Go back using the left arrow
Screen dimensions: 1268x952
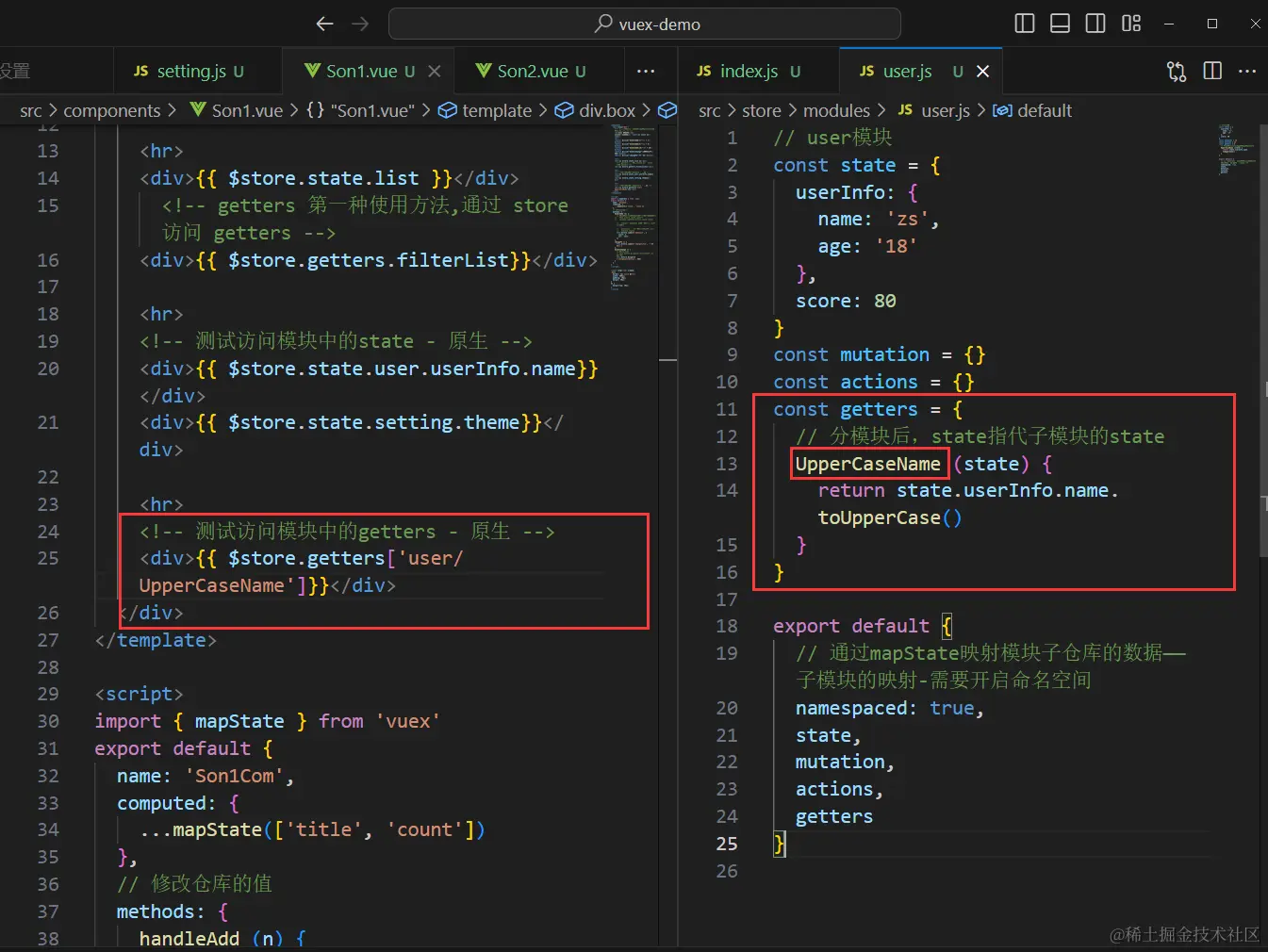325,24
